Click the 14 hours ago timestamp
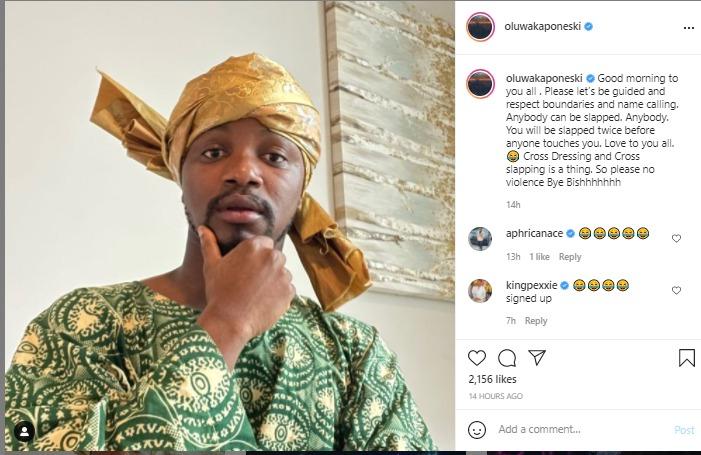701x455 pixels. 495,396
